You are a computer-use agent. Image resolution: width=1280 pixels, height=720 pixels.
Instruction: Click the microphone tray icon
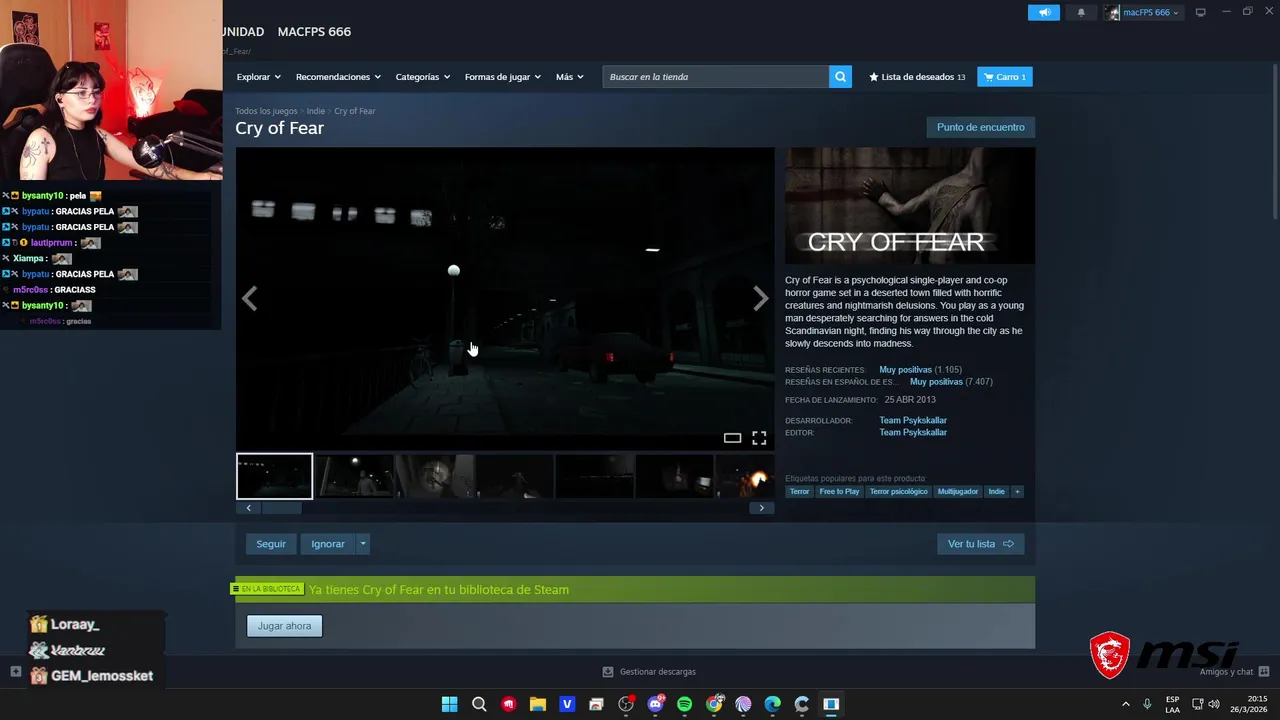[1147, 704]
